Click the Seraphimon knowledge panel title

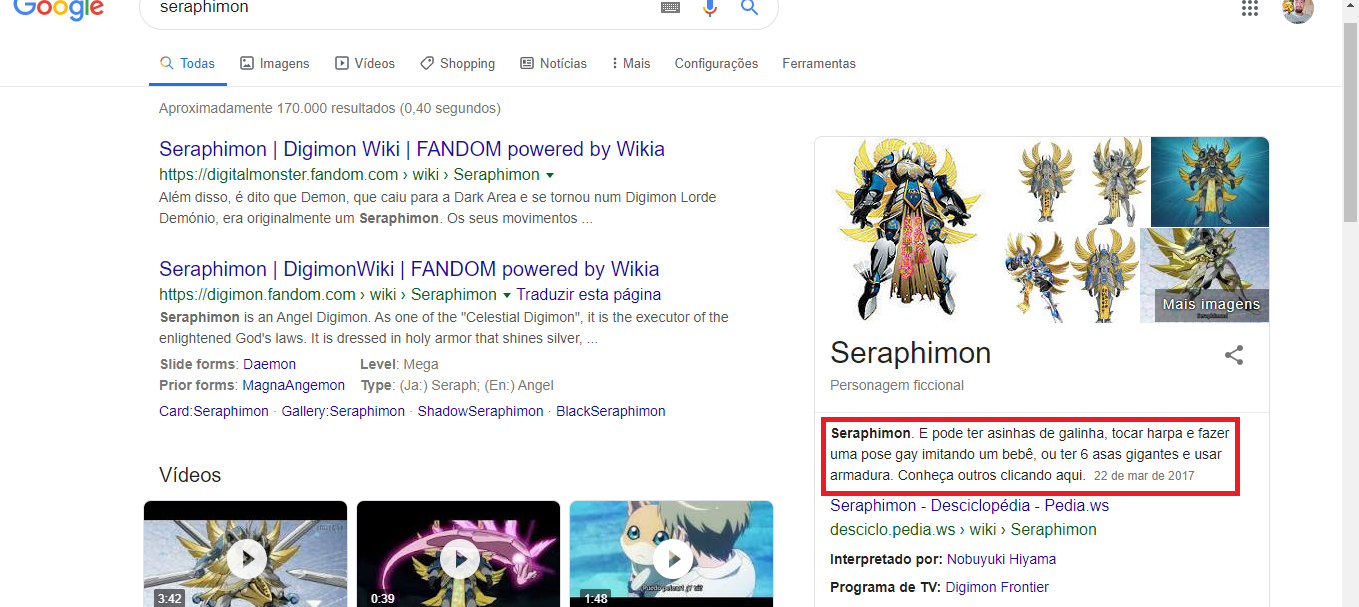(x=910, y=353)
